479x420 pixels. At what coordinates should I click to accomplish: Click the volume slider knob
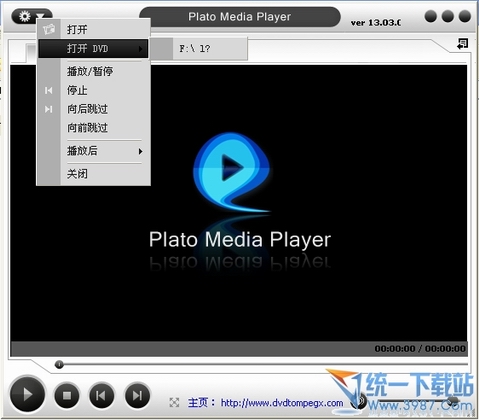pyautogui.click(x=453, y=400)
